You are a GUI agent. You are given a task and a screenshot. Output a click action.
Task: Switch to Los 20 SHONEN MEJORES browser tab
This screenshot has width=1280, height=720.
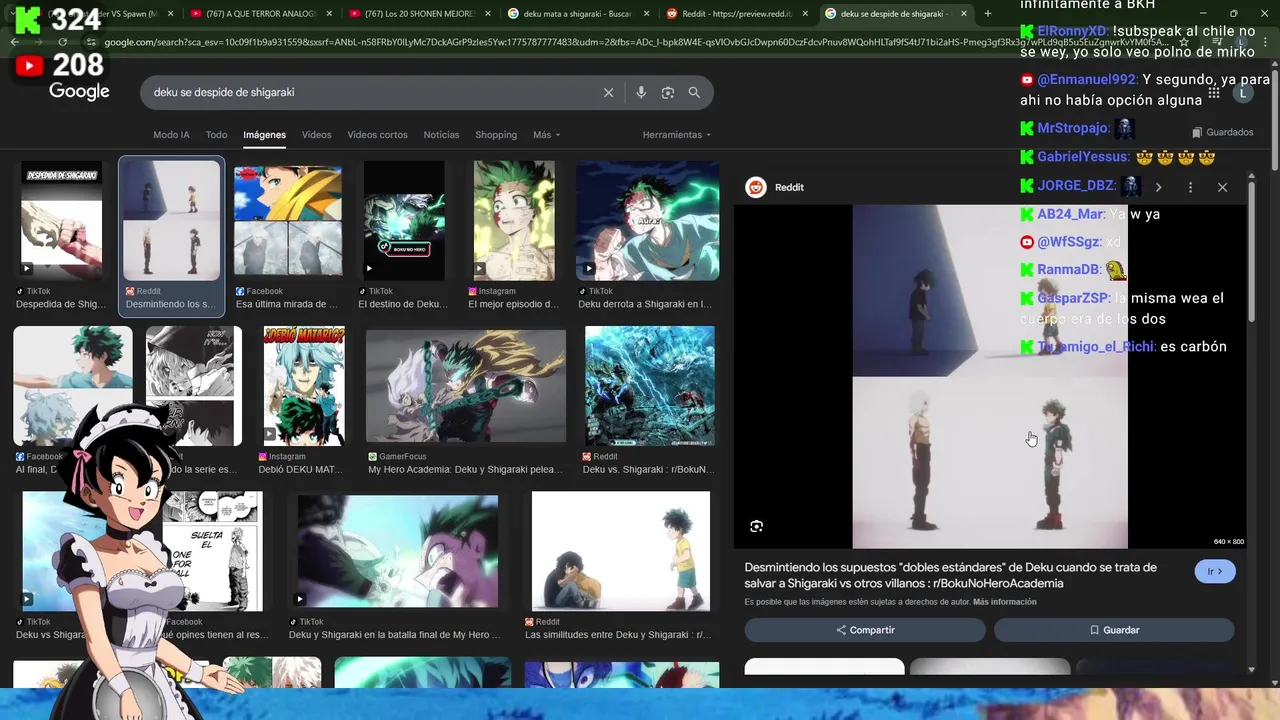click(x=419, y=14)
